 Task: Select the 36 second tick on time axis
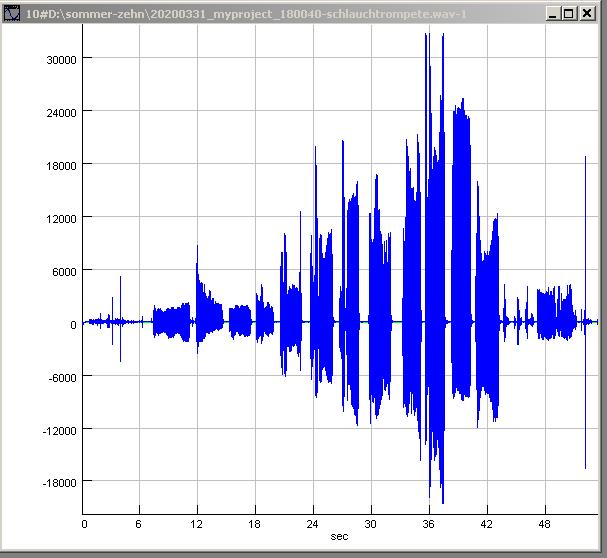click(x=428, y=524)
